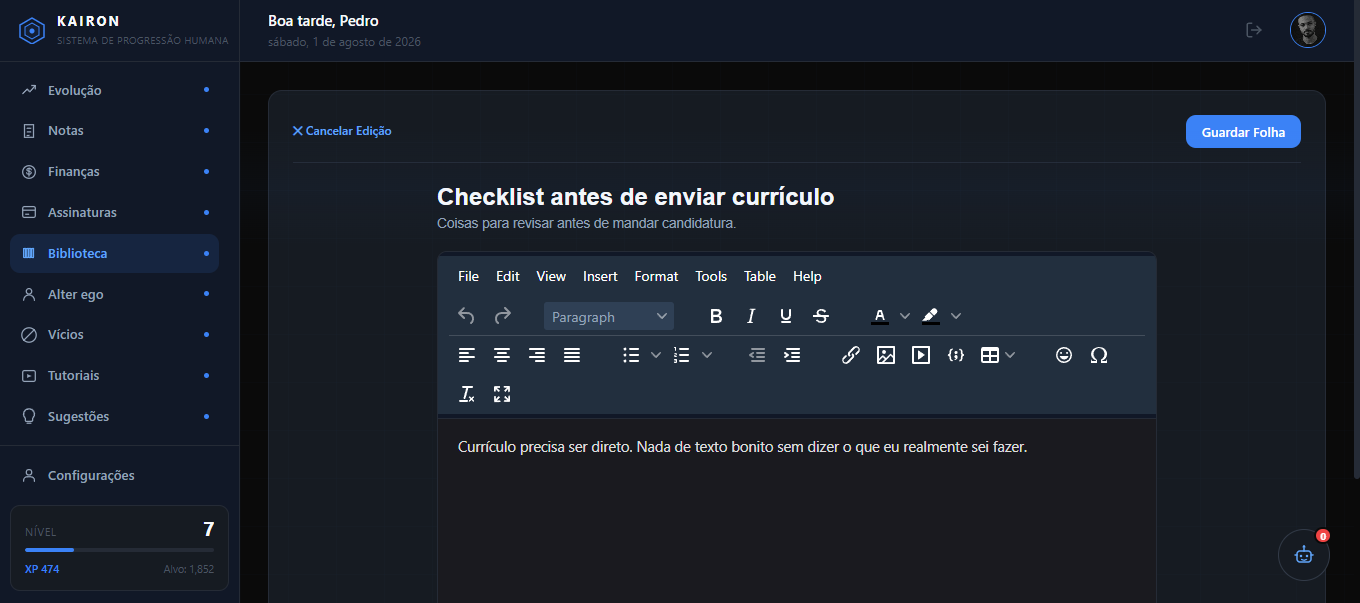The width and height of the screenshot is (1360, 603).
Task: Open the Help menu in the editor
Action: pos(807,276)
